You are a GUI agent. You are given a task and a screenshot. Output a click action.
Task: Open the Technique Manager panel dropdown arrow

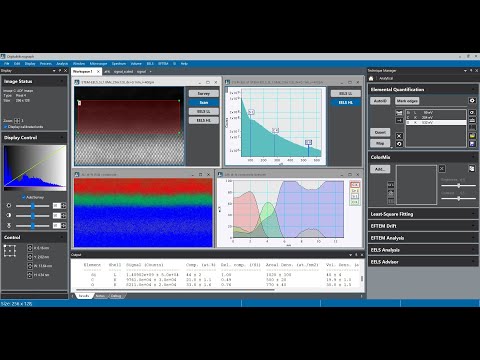[x=465, y=71]
